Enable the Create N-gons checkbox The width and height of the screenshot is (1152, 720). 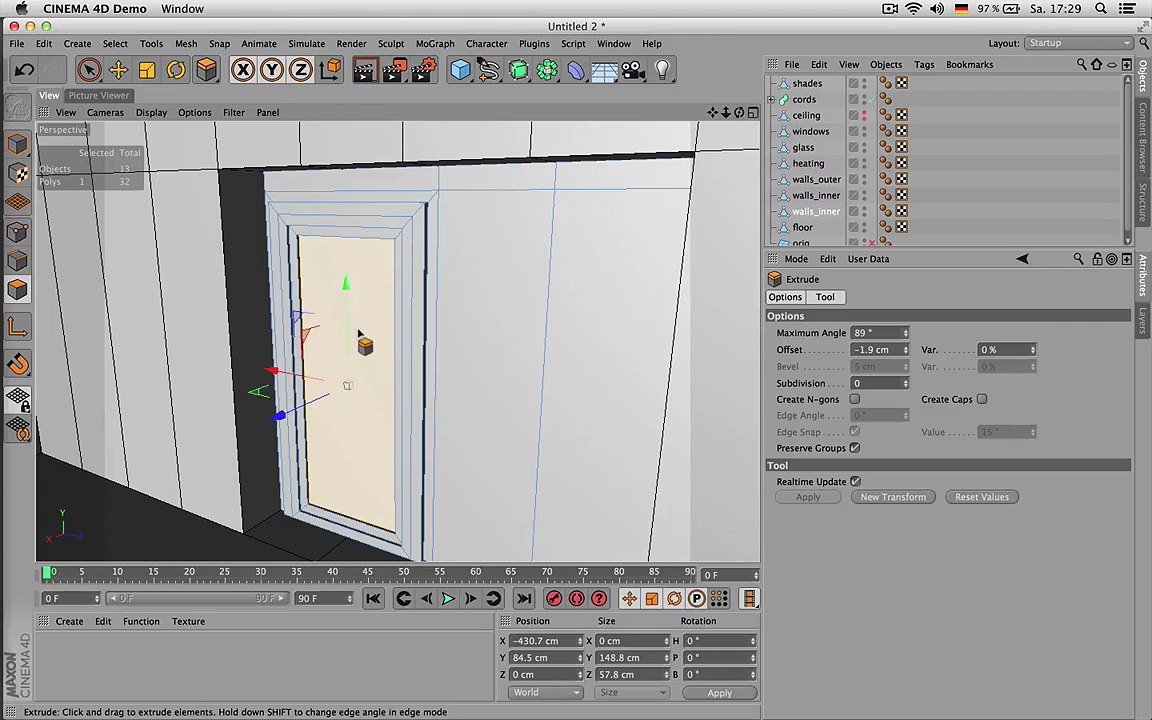(x=854, y=399)
